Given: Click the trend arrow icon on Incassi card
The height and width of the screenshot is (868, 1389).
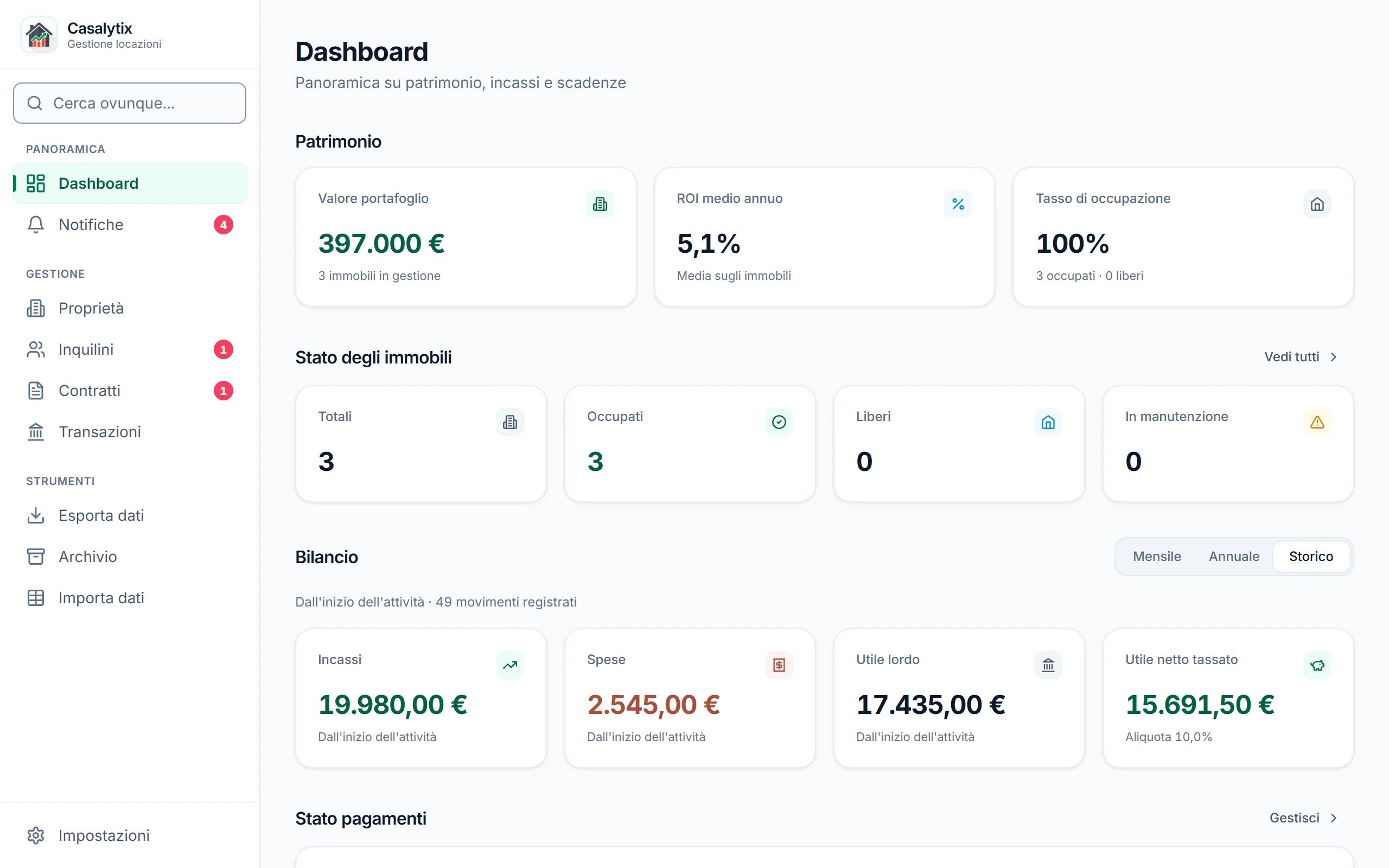Looking at the screenshot, I should [x=509, y=665].
